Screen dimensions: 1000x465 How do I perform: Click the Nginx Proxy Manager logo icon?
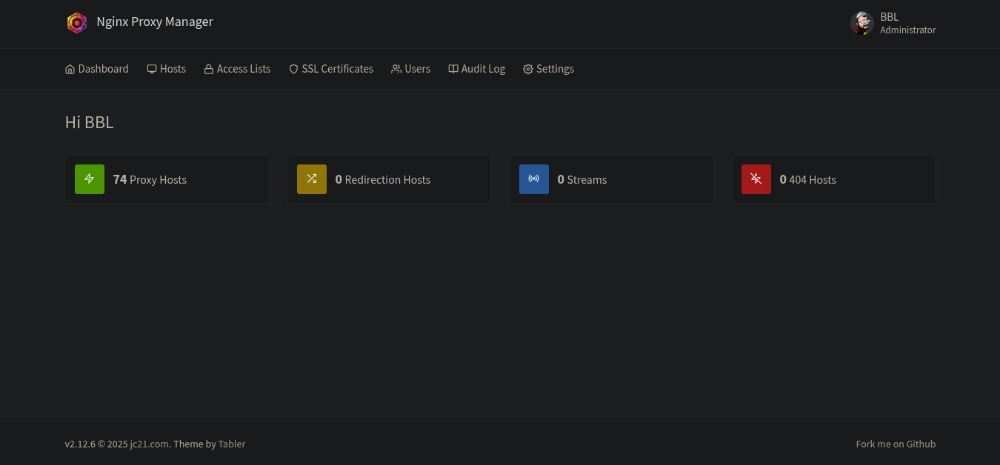pos(77,23)
